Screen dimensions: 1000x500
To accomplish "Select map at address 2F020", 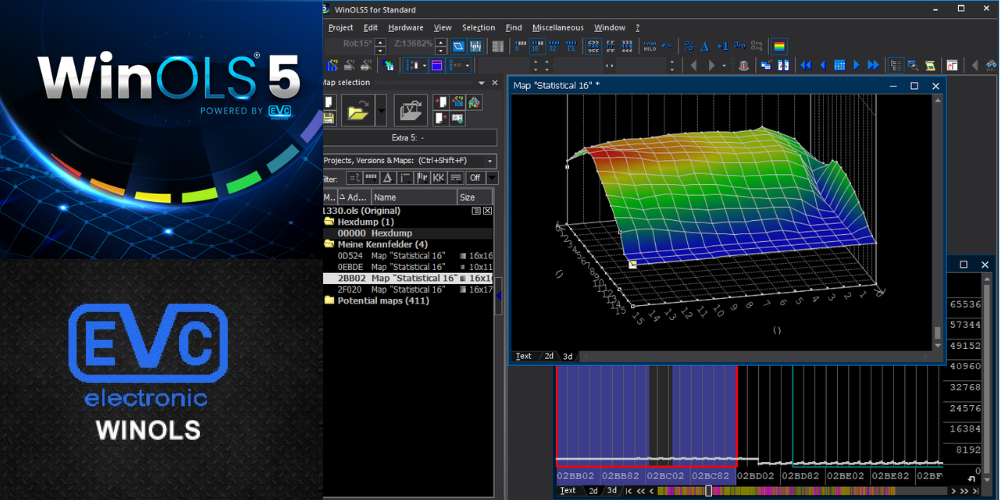I will pos(408,290).
